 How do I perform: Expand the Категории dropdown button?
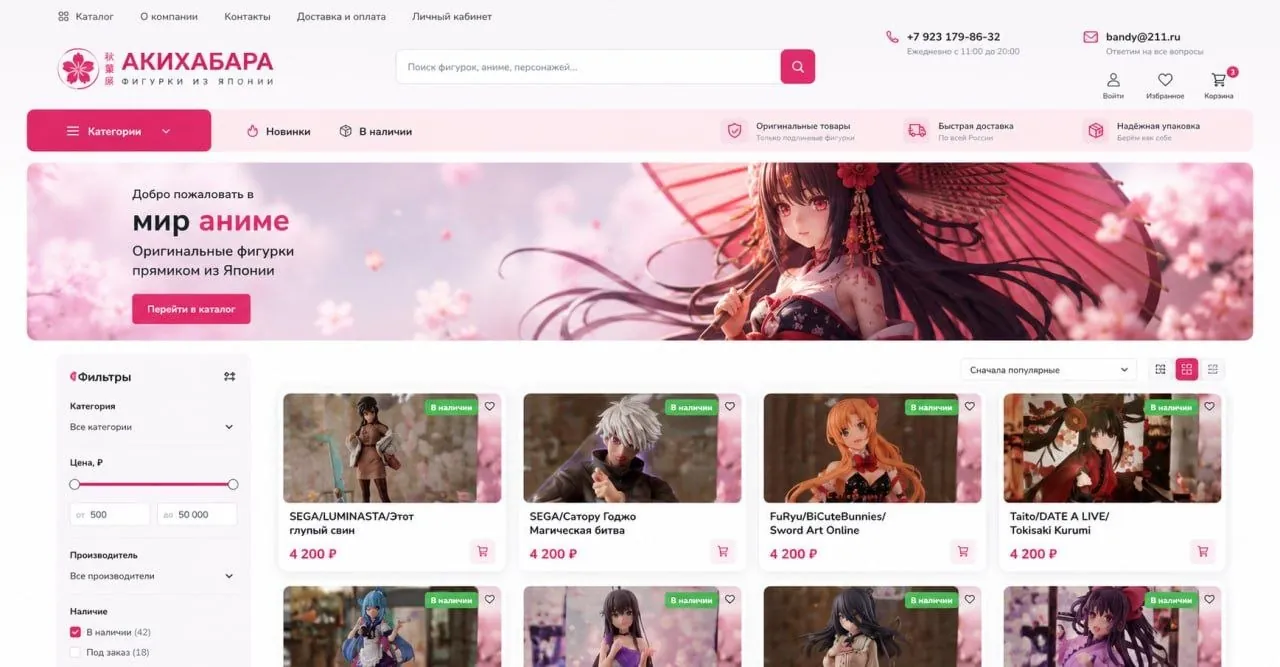[119, 131]
